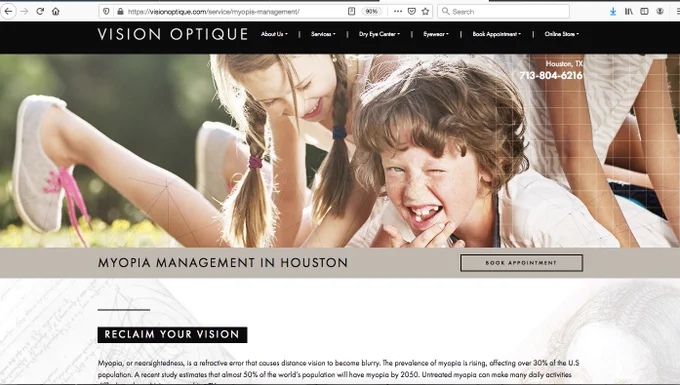The height and width of the screenshot is (385, 680).
Task: Expand the Online Store dropdown menu
Action: pyautogui.click(x=562, y=34)
